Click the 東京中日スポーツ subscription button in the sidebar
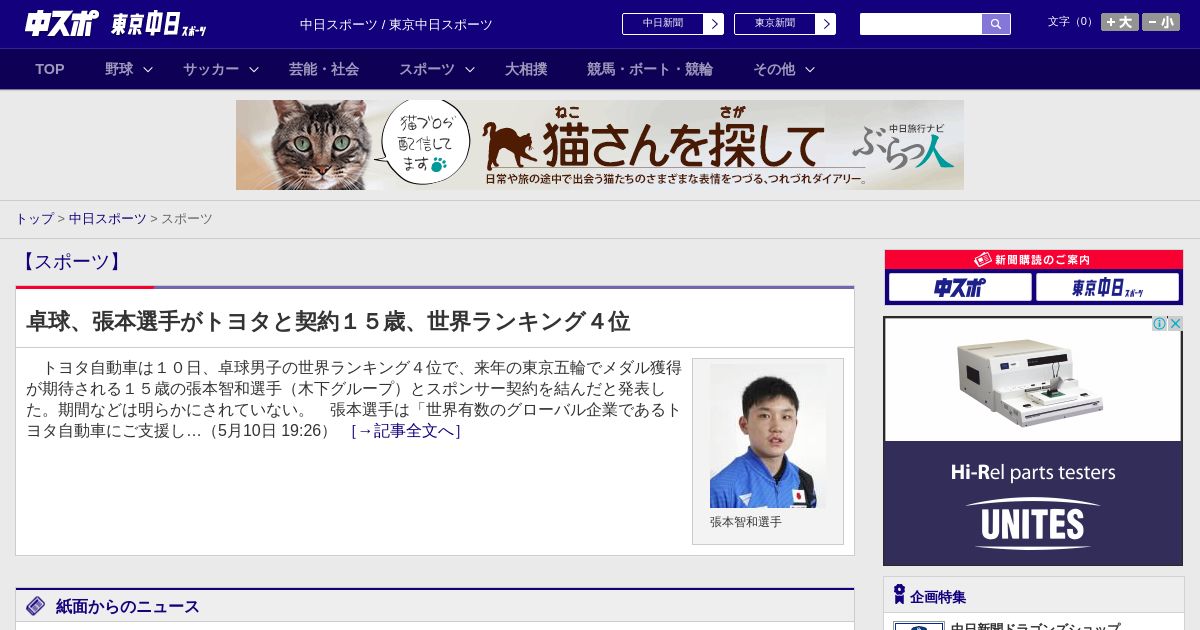Image resolution: width=1200 pixels, height=630 pixels. [x=1107, y=288]
